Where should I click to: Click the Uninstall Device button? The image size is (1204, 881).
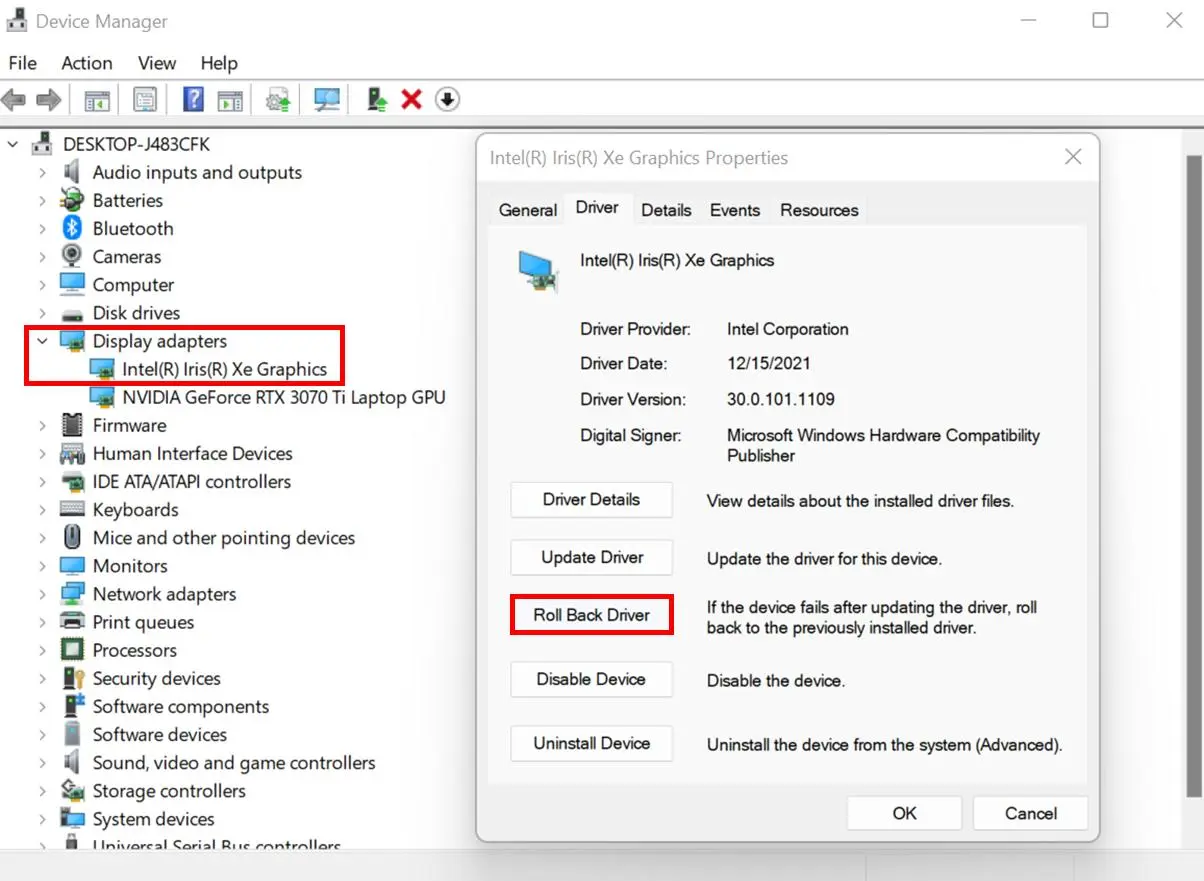(591, 743)
